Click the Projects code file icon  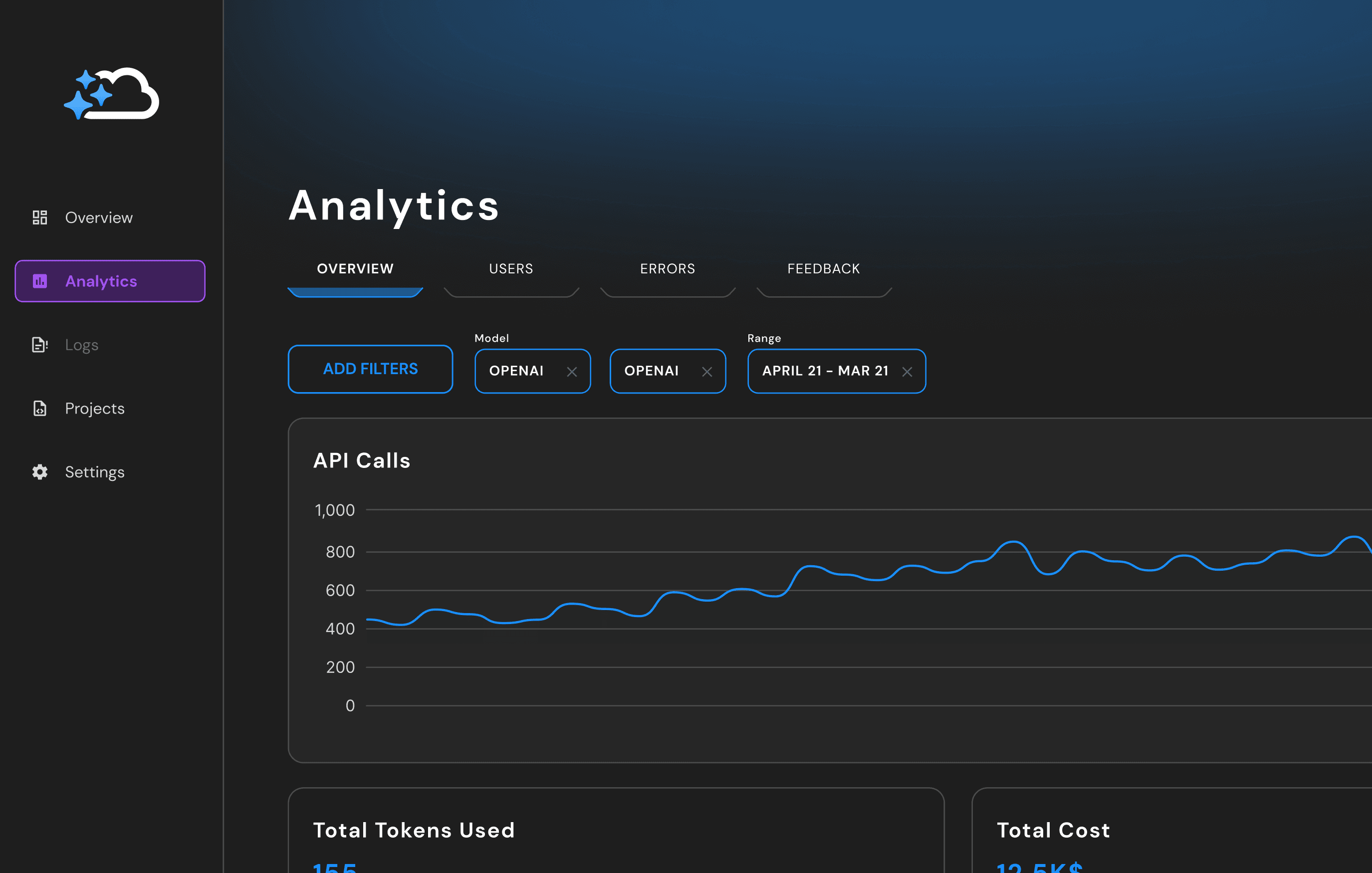[40, 409]
